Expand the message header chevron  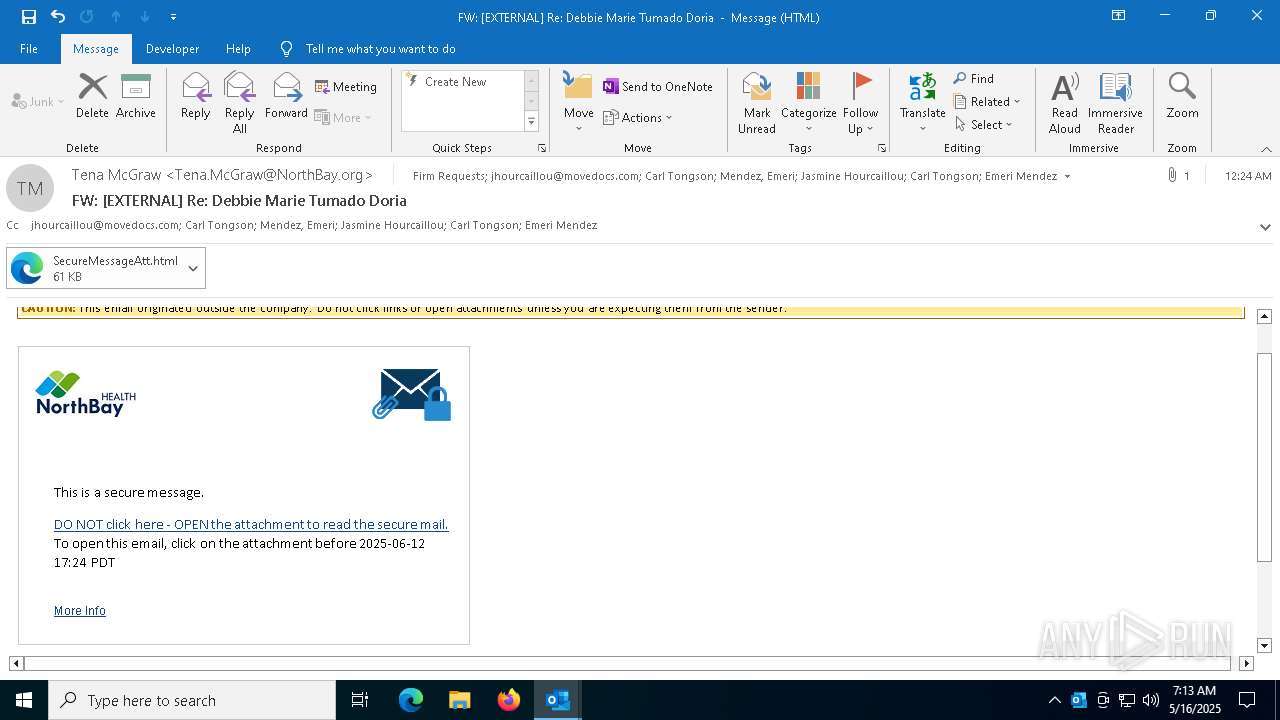tap(1265, 227)
